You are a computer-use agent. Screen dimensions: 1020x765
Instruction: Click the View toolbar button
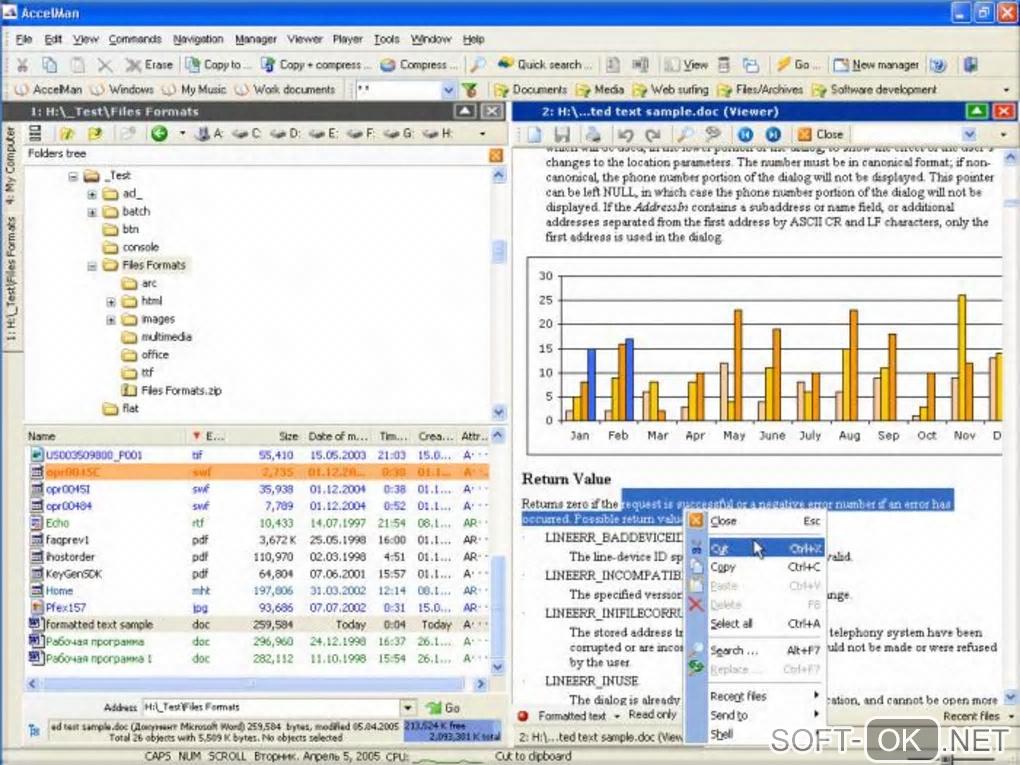click(686, 64)
